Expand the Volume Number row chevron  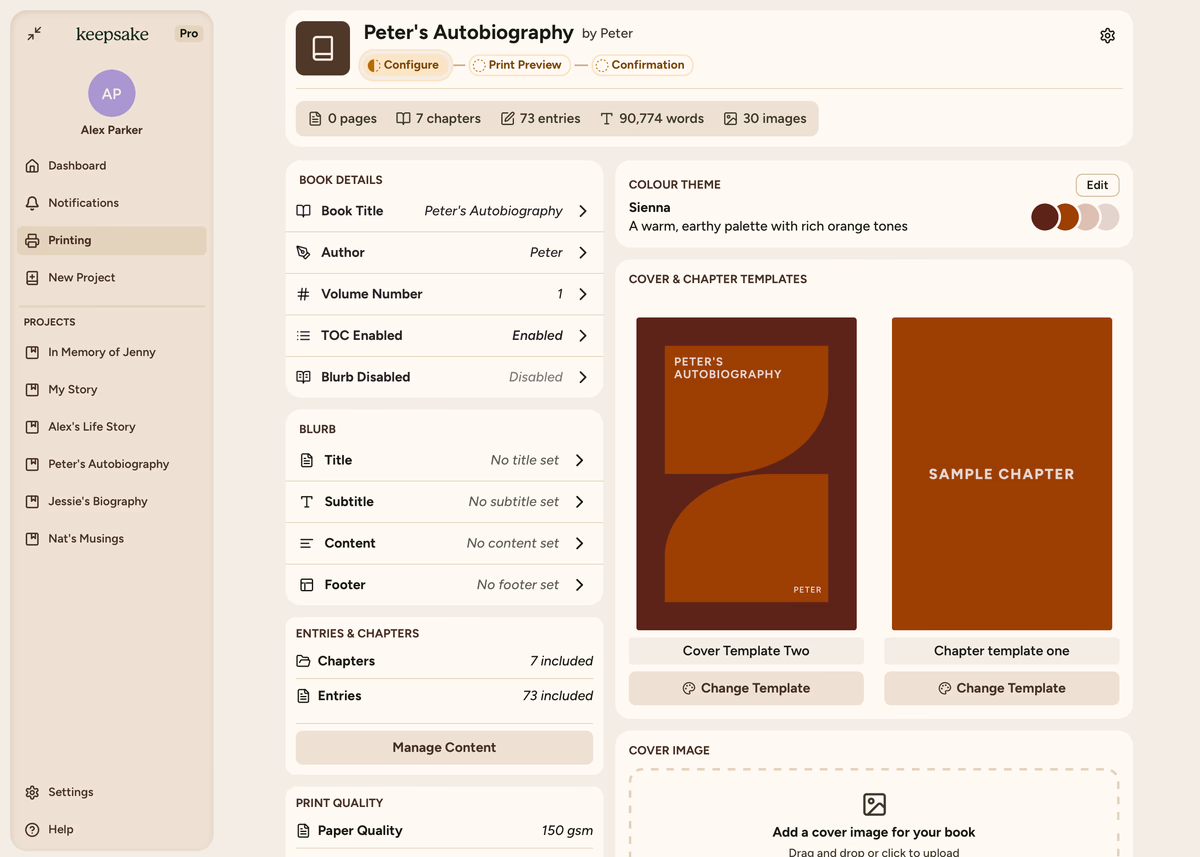583,294
